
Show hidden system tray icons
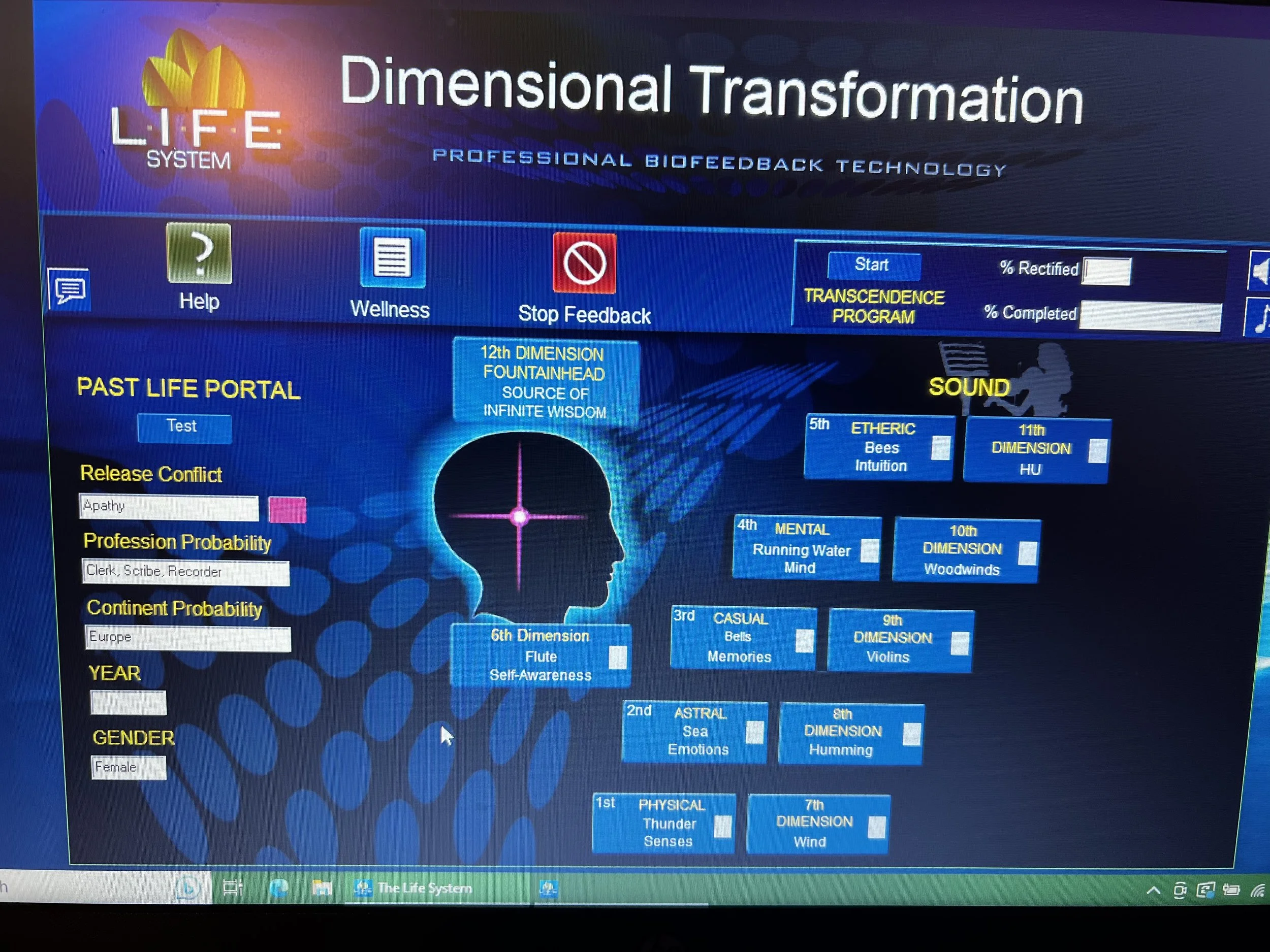tap(1153, 891)
